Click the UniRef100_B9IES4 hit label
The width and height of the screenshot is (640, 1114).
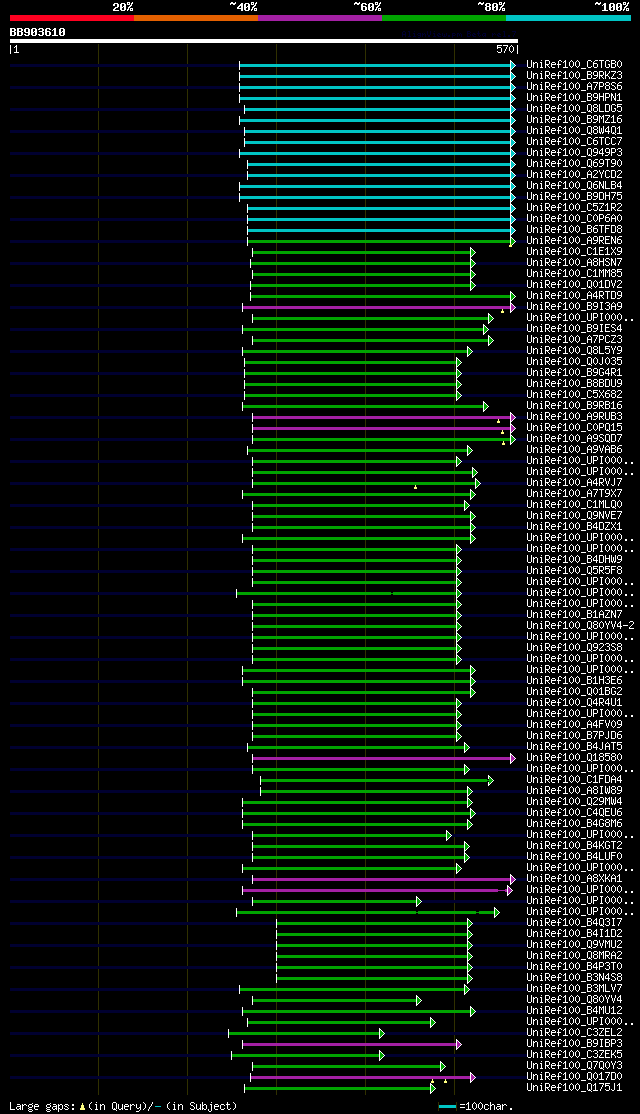575,329
